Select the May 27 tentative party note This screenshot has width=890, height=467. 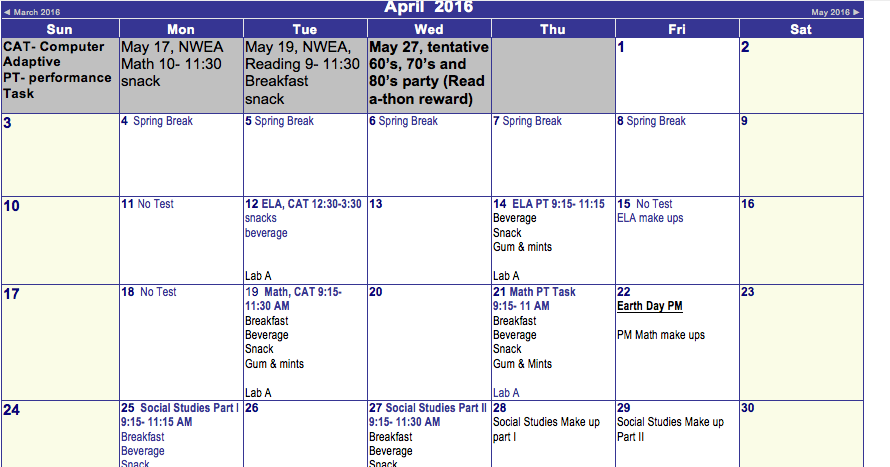click(429, 73)
